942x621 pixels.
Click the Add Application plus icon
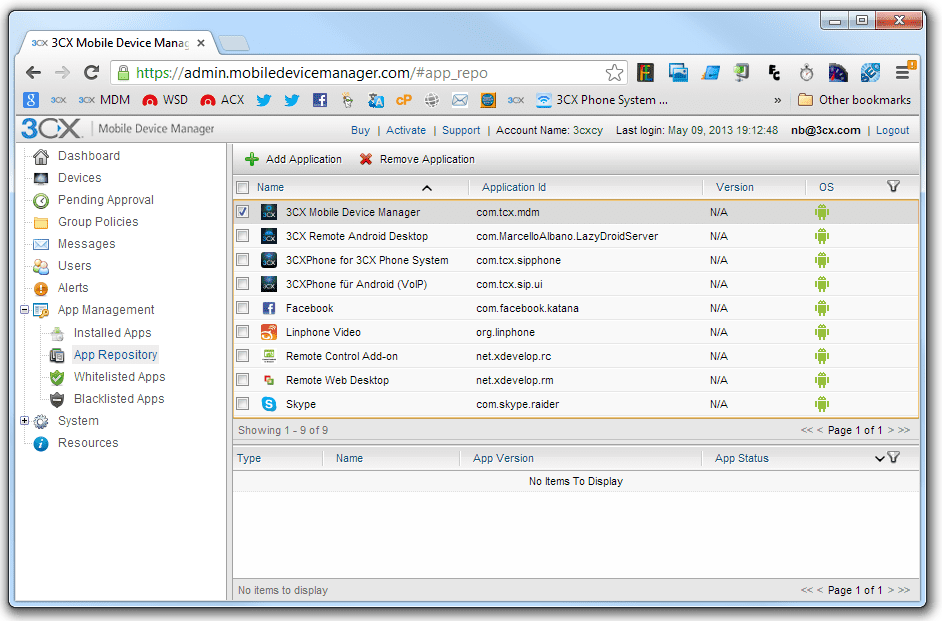click(x=252, y=159)
